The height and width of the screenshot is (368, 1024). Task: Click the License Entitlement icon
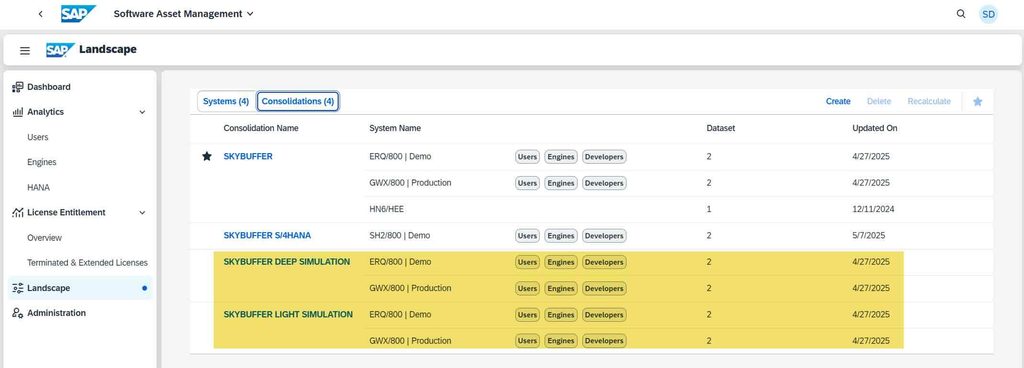point(18,213)
